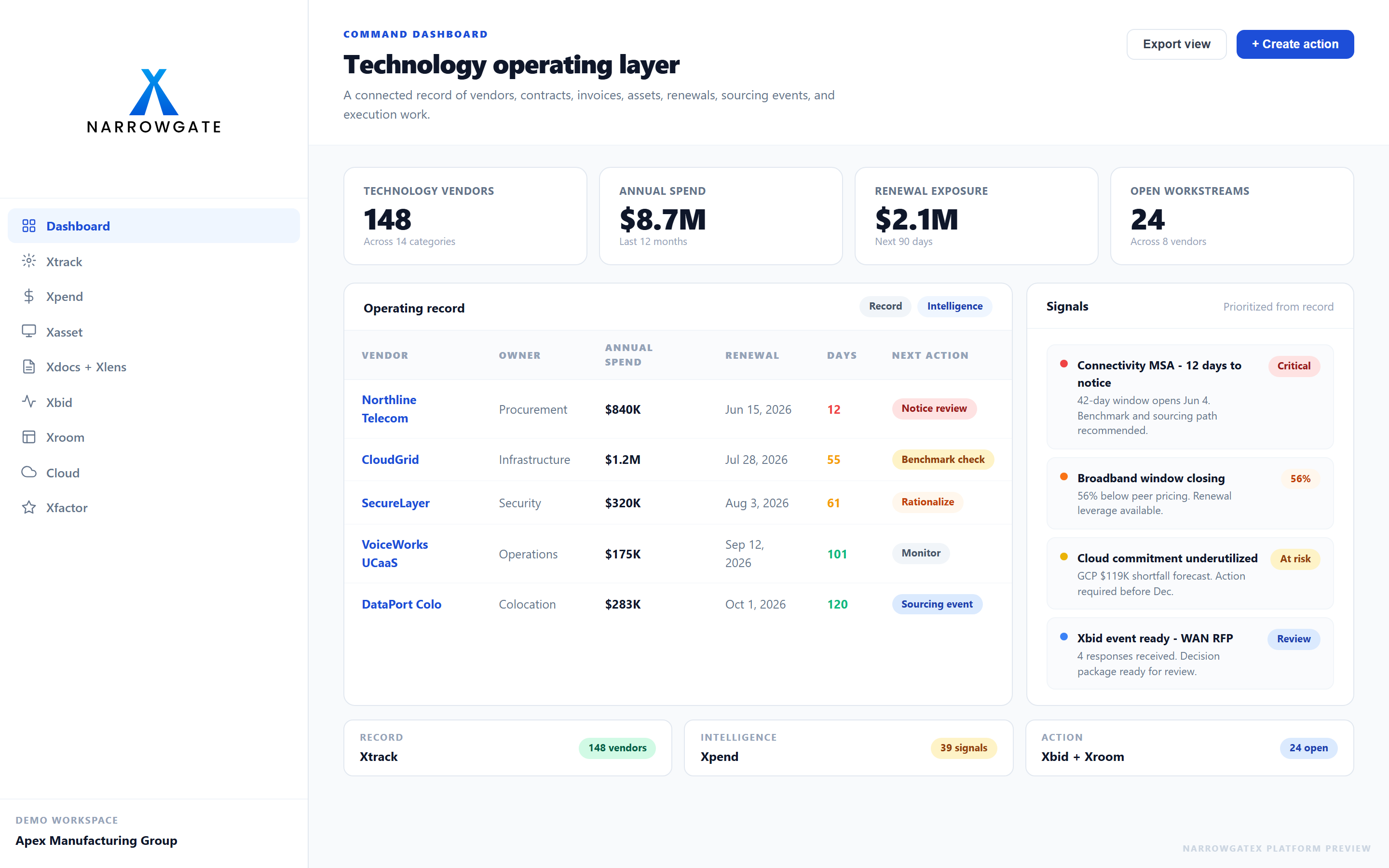Open the SecureLayer vendor link
This screenshot has height=868, width=1389.
[395, 503]
